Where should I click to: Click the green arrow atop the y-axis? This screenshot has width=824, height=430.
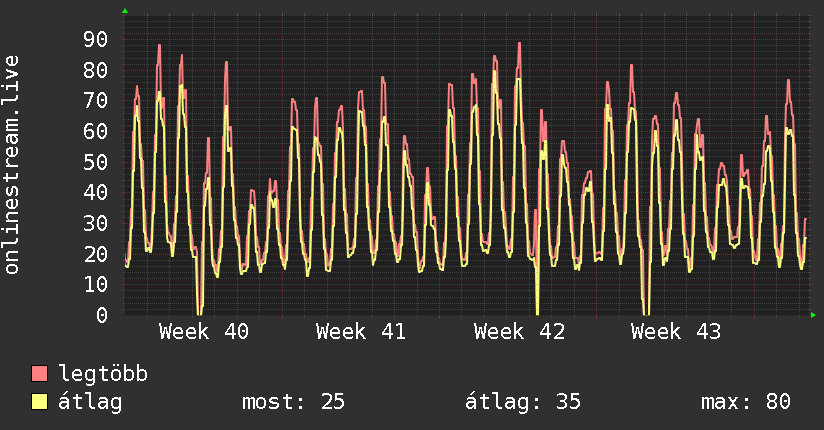[125, 11]
